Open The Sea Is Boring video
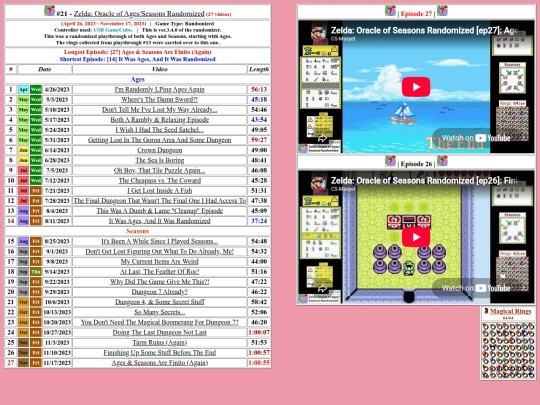 pos(159,160)
